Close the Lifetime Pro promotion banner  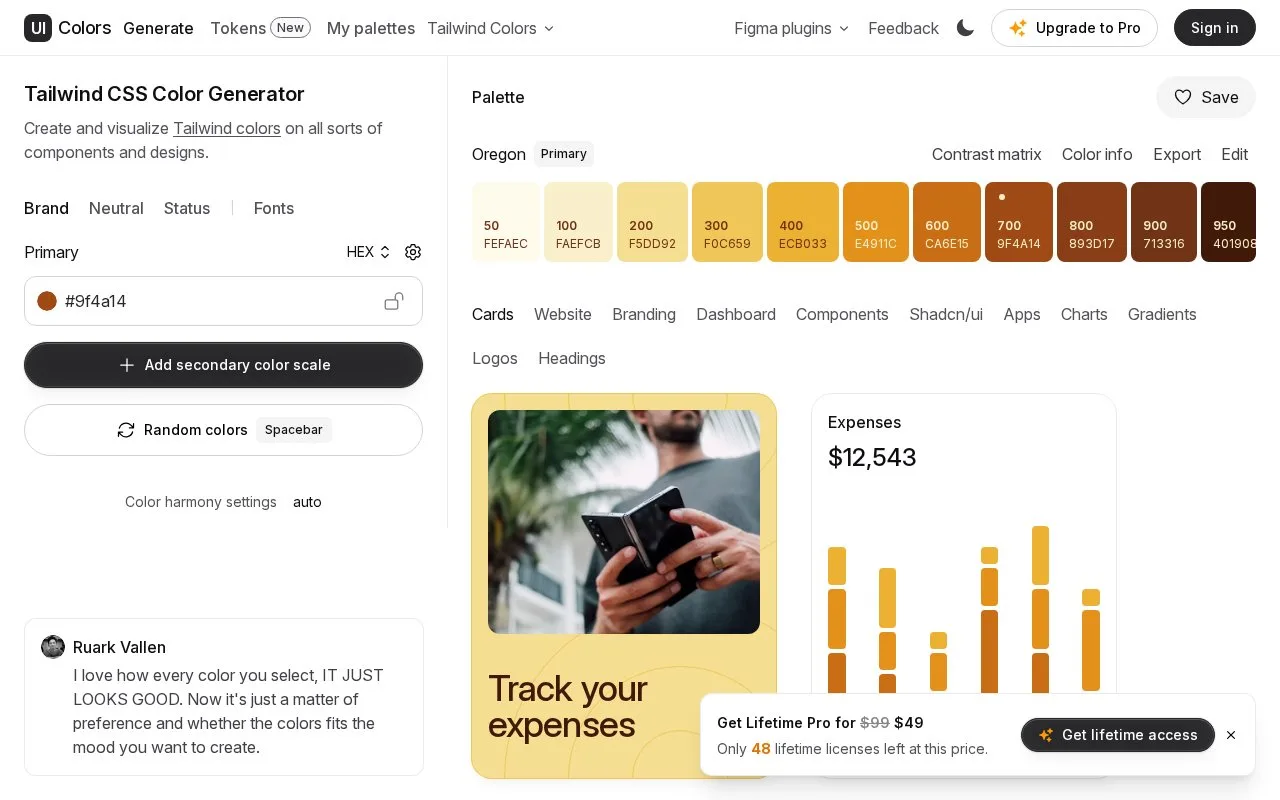point(1231,735)
